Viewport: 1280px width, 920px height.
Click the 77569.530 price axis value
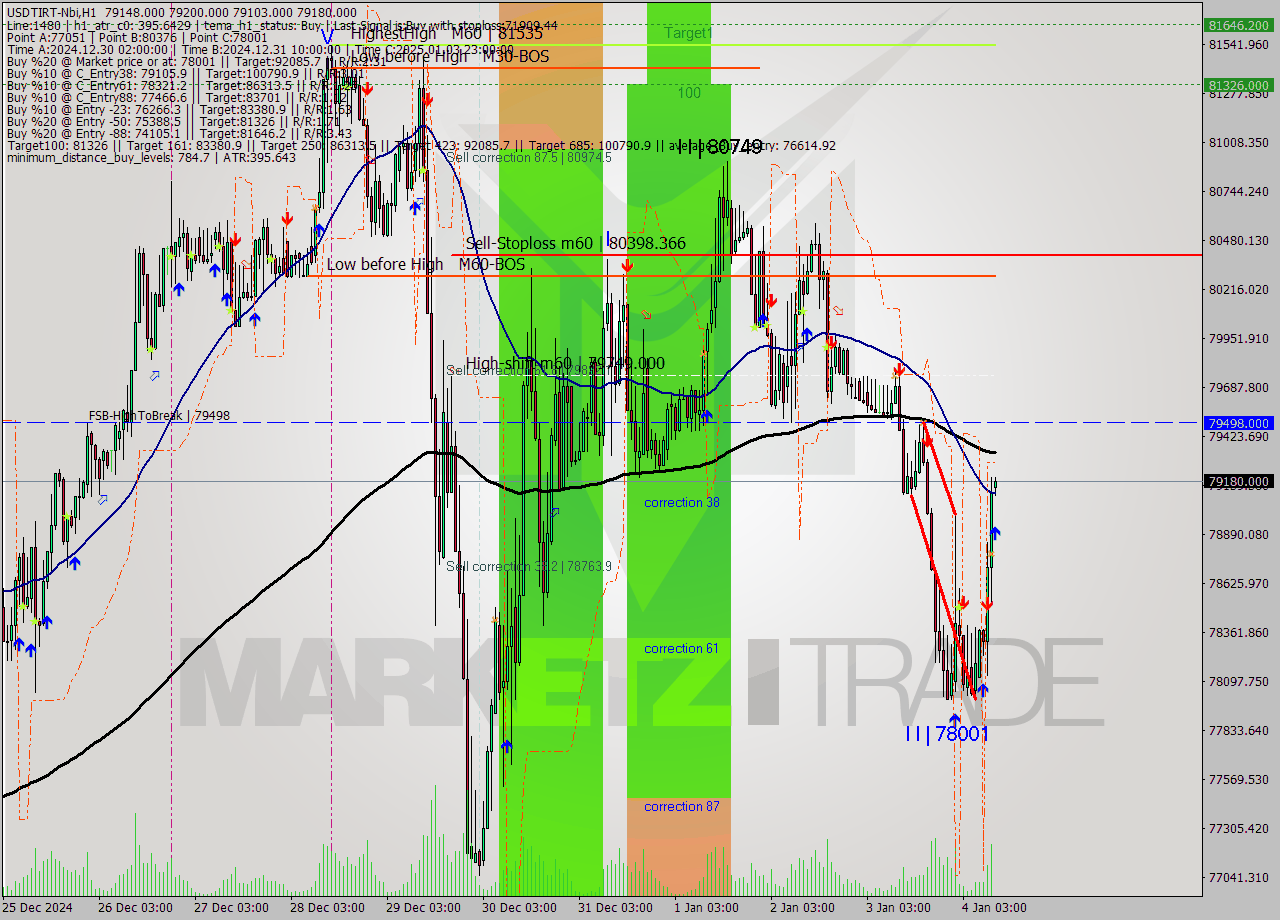[x=1240, y=779]
